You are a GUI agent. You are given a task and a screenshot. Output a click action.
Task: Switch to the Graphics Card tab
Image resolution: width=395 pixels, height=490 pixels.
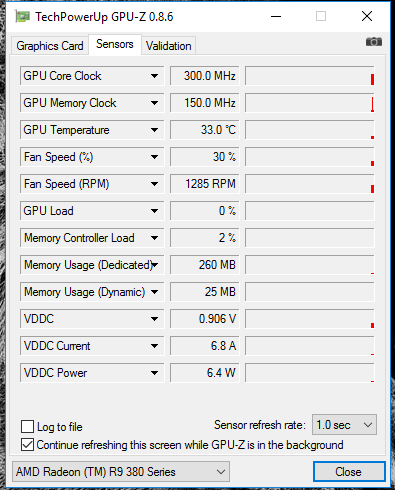[50, 46]
